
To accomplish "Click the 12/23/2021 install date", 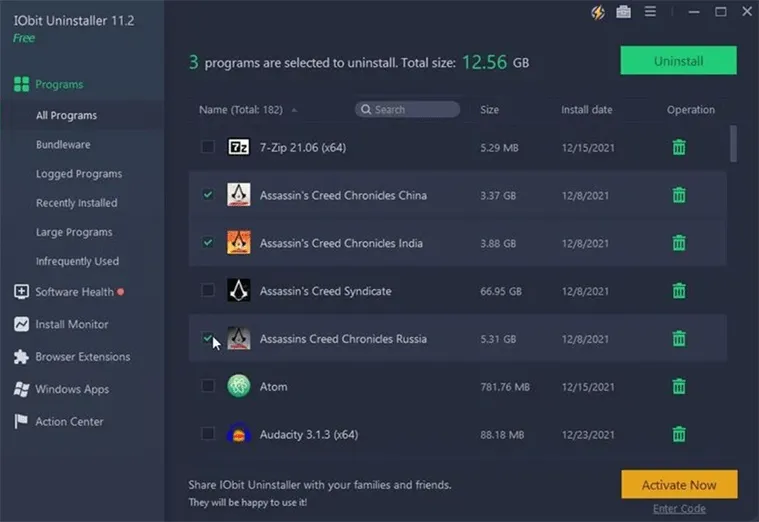I will pyautogui.click(x=588, y=435).
